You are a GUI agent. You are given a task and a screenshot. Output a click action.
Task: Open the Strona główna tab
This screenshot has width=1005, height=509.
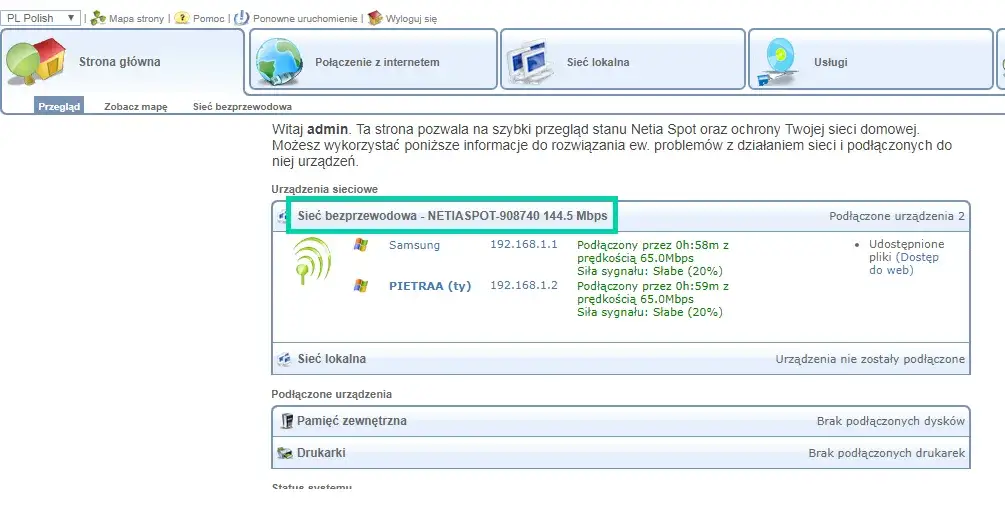pos(122,62)
